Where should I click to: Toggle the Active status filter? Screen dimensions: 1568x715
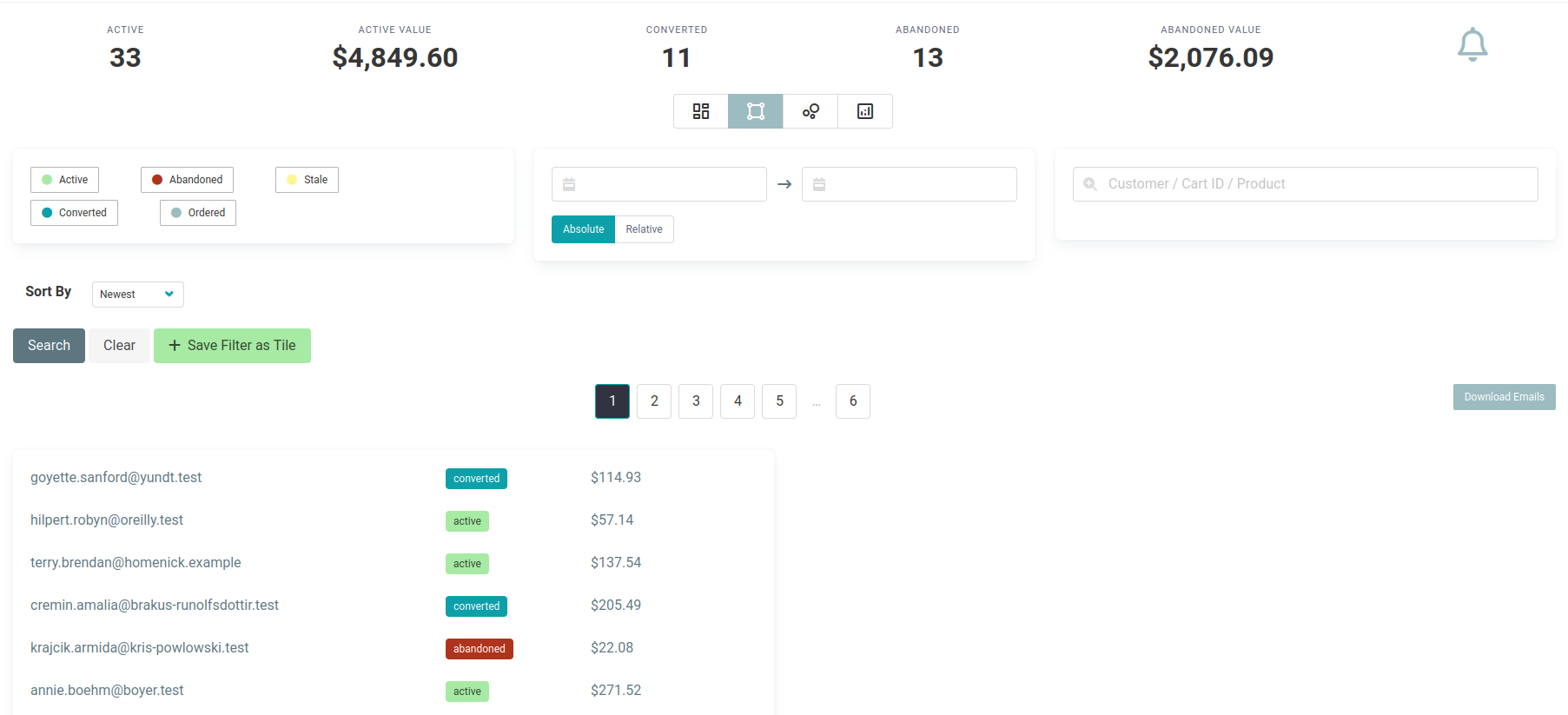click(x=65, y=180)
